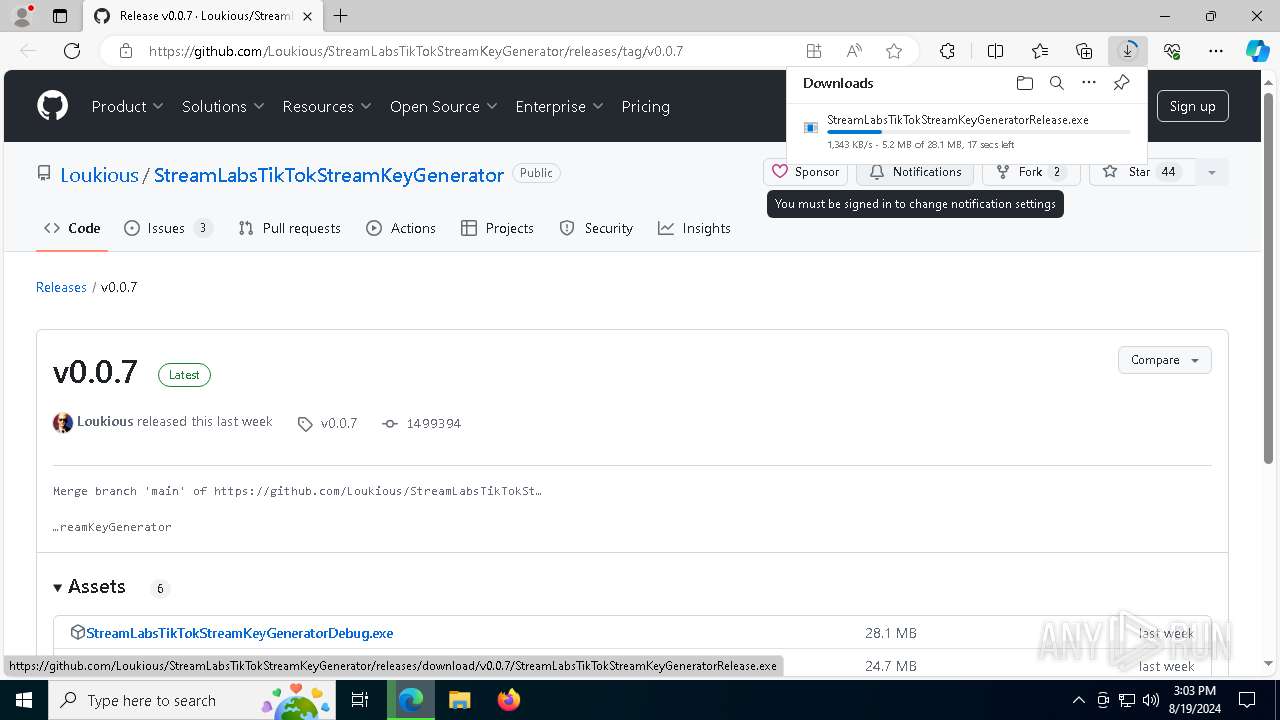This screenshot has height=720, width=1280.
Task: Go to Releases breadcrumb link
Action: (x=61, y=287)
